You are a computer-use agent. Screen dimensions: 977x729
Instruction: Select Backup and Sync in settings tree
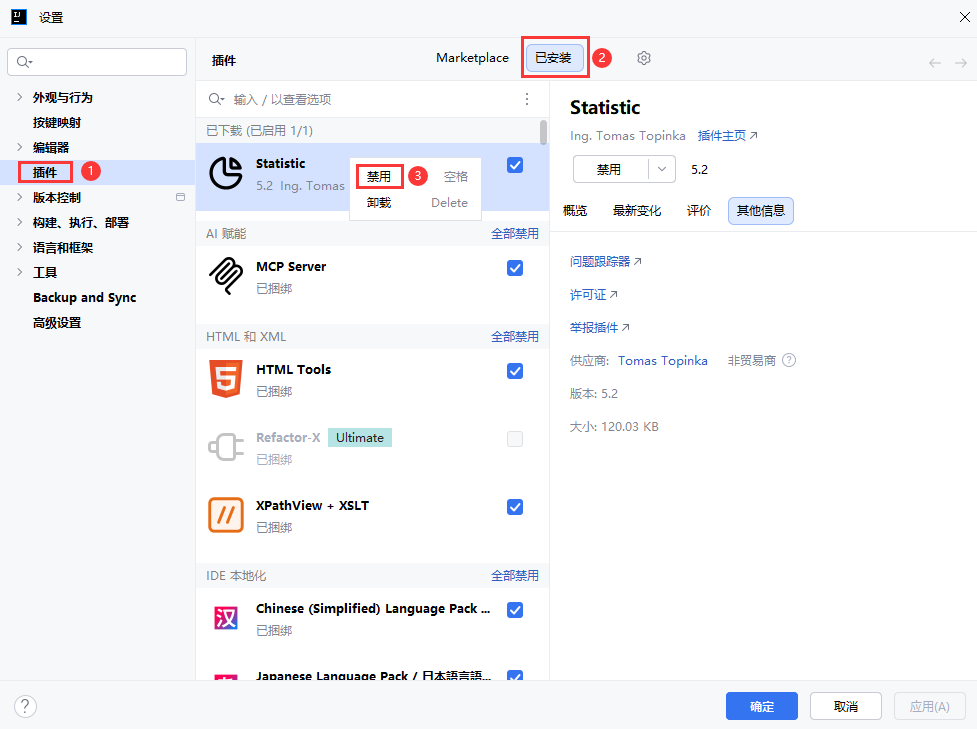click(84, 297)
